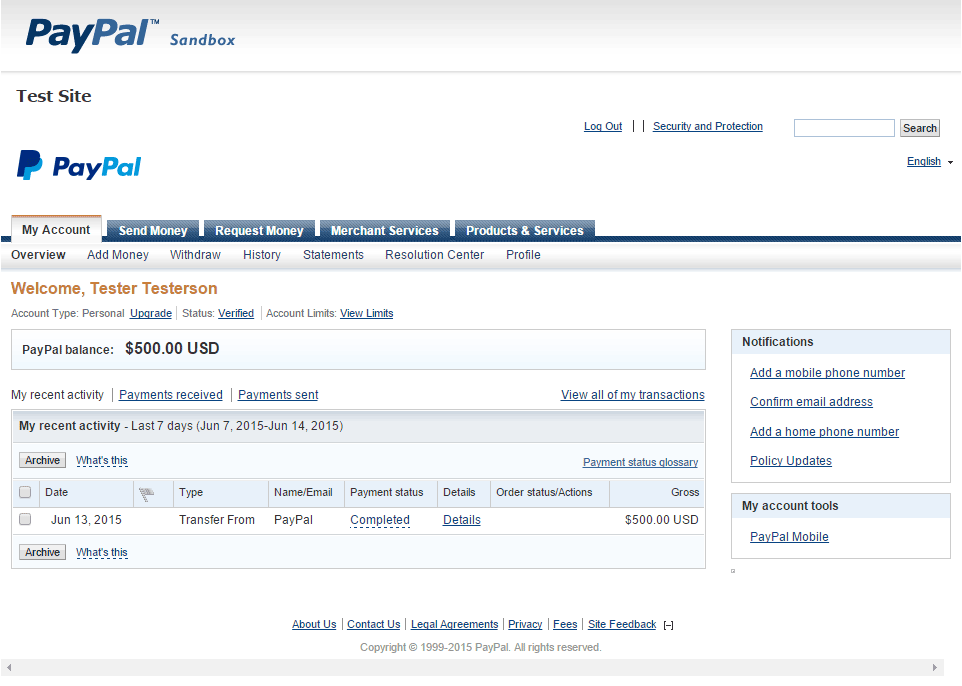Open View all of my transactions
This screenshot has height=686, width=962.
(x=633, y=395)
